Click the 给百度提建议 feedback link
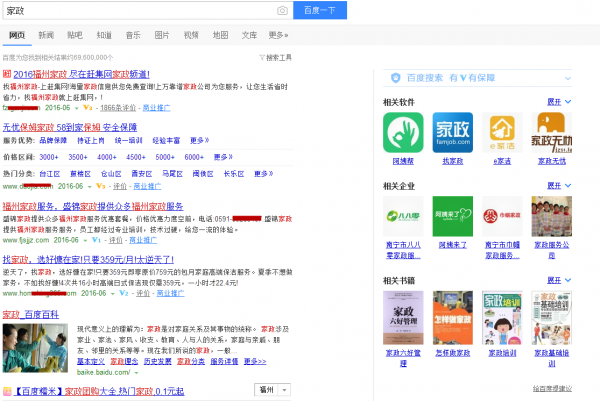Image resolution: width=600 pixels, height=401 pixels. [x=552, y=388]
